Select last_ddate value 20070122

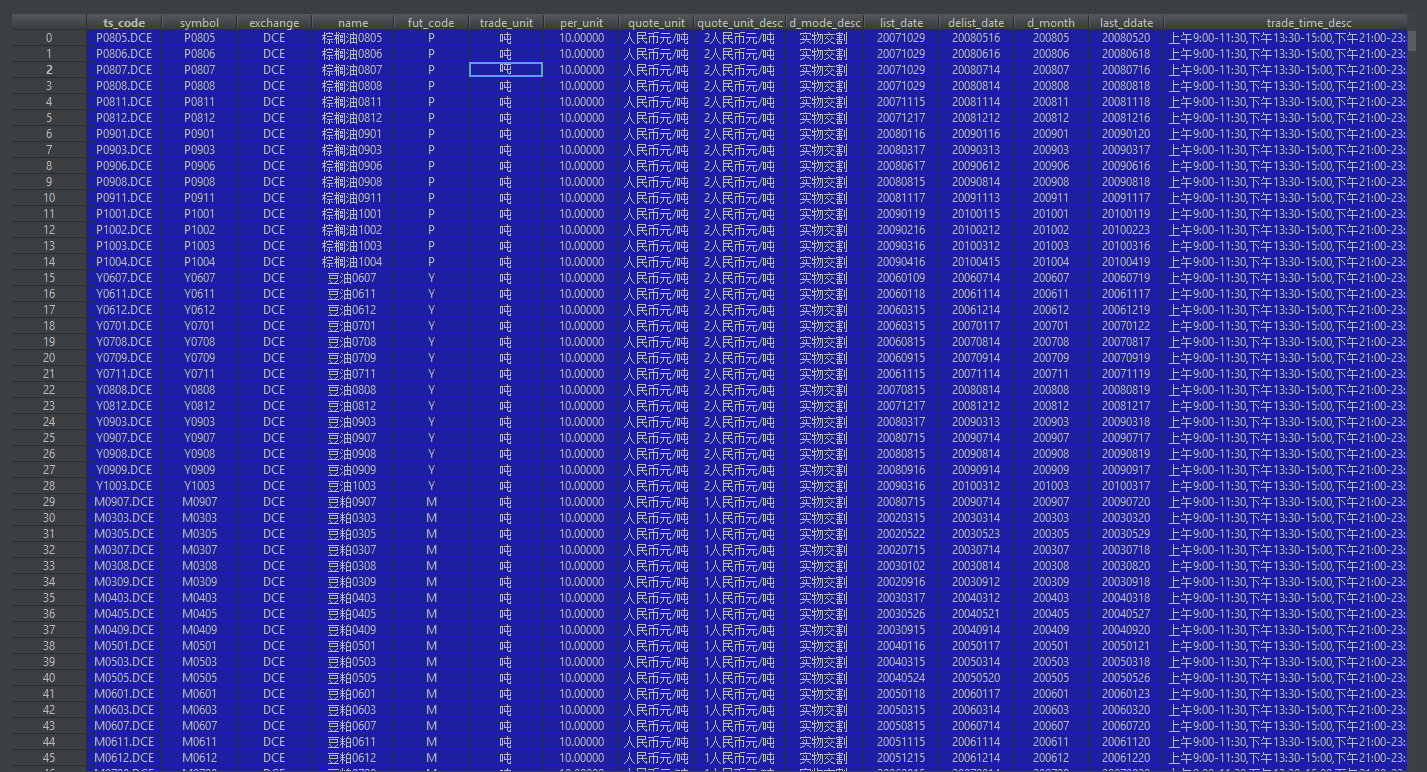(x=1126, y=326)
